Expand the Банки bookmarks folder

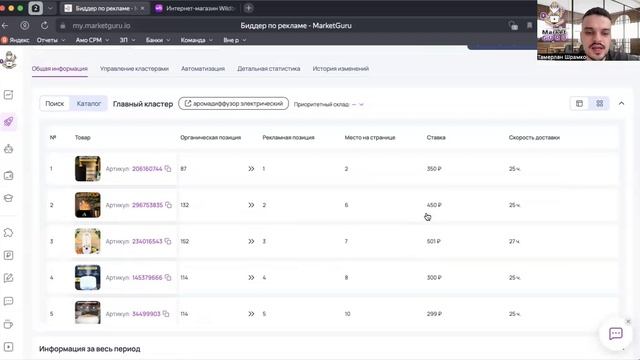[158, 40]
